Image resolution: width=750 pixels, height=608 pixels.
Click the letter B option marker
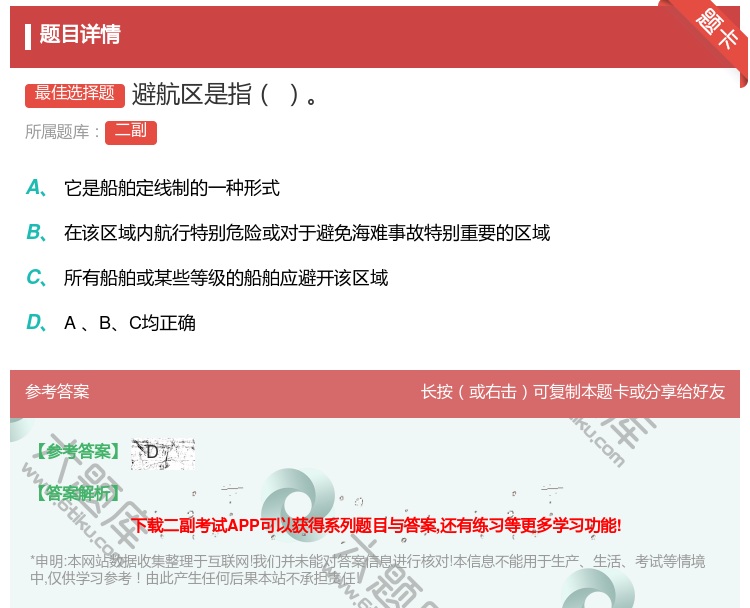36,232
